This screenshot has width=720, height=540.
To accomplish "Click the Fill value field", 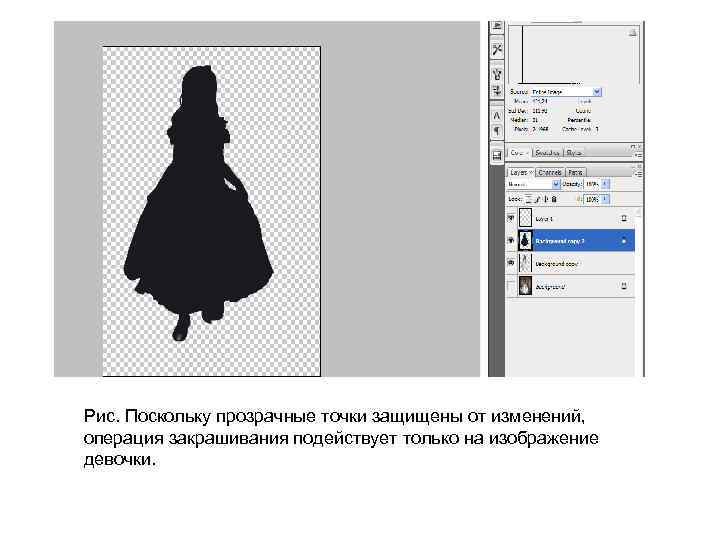I will [592, 199].
